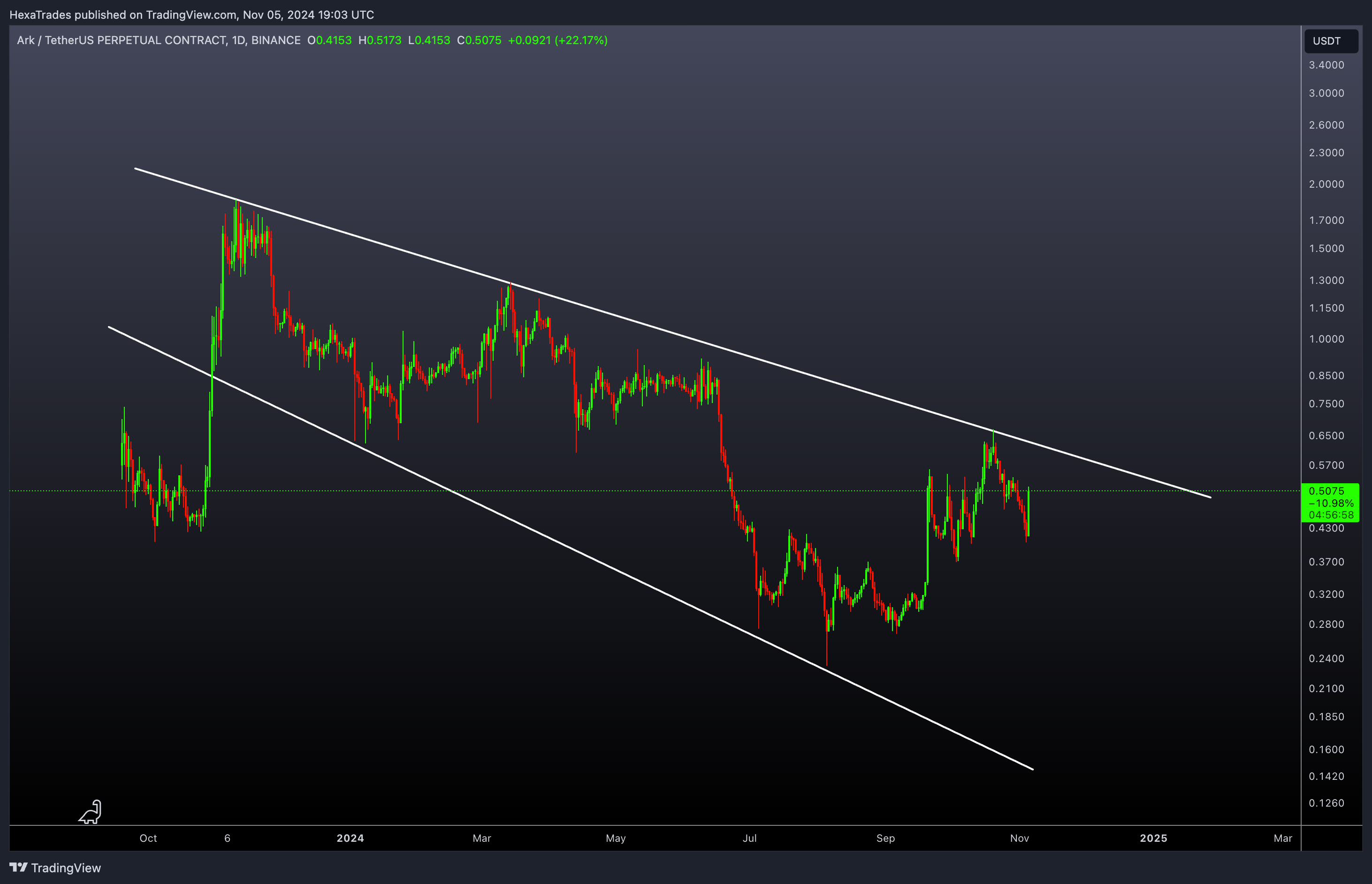1372x884 pixels.
Task: Click the 0.7500 price axis label
Action: tap(1326, 404)
